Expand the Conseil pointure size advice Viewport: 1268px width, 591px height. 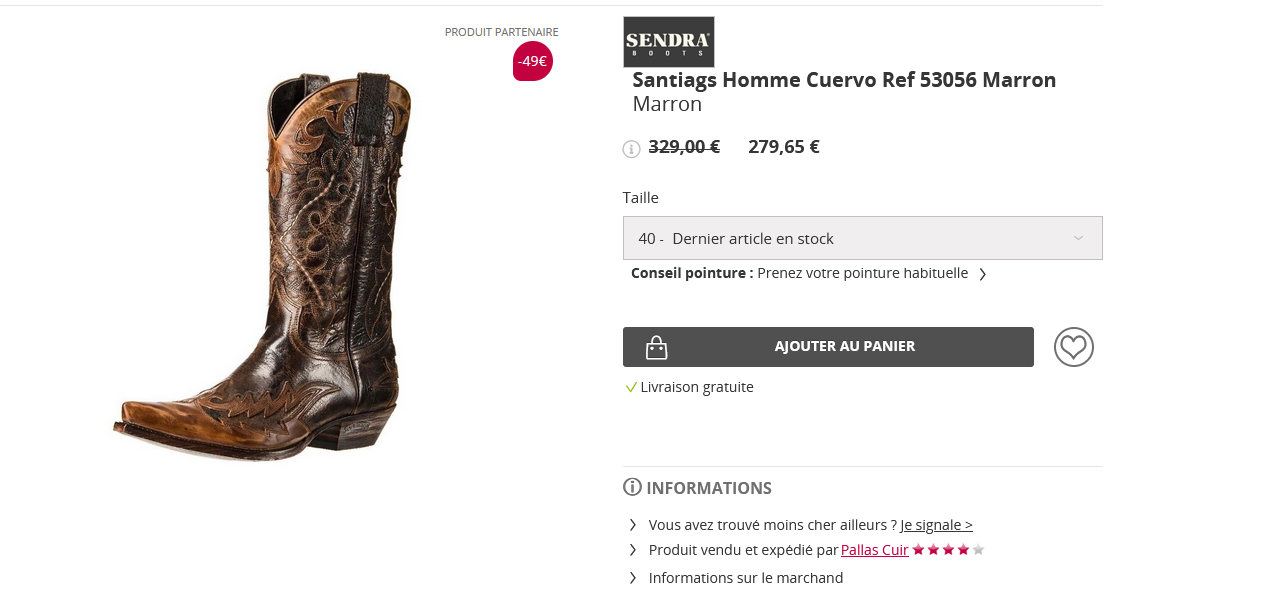point(982,274)
